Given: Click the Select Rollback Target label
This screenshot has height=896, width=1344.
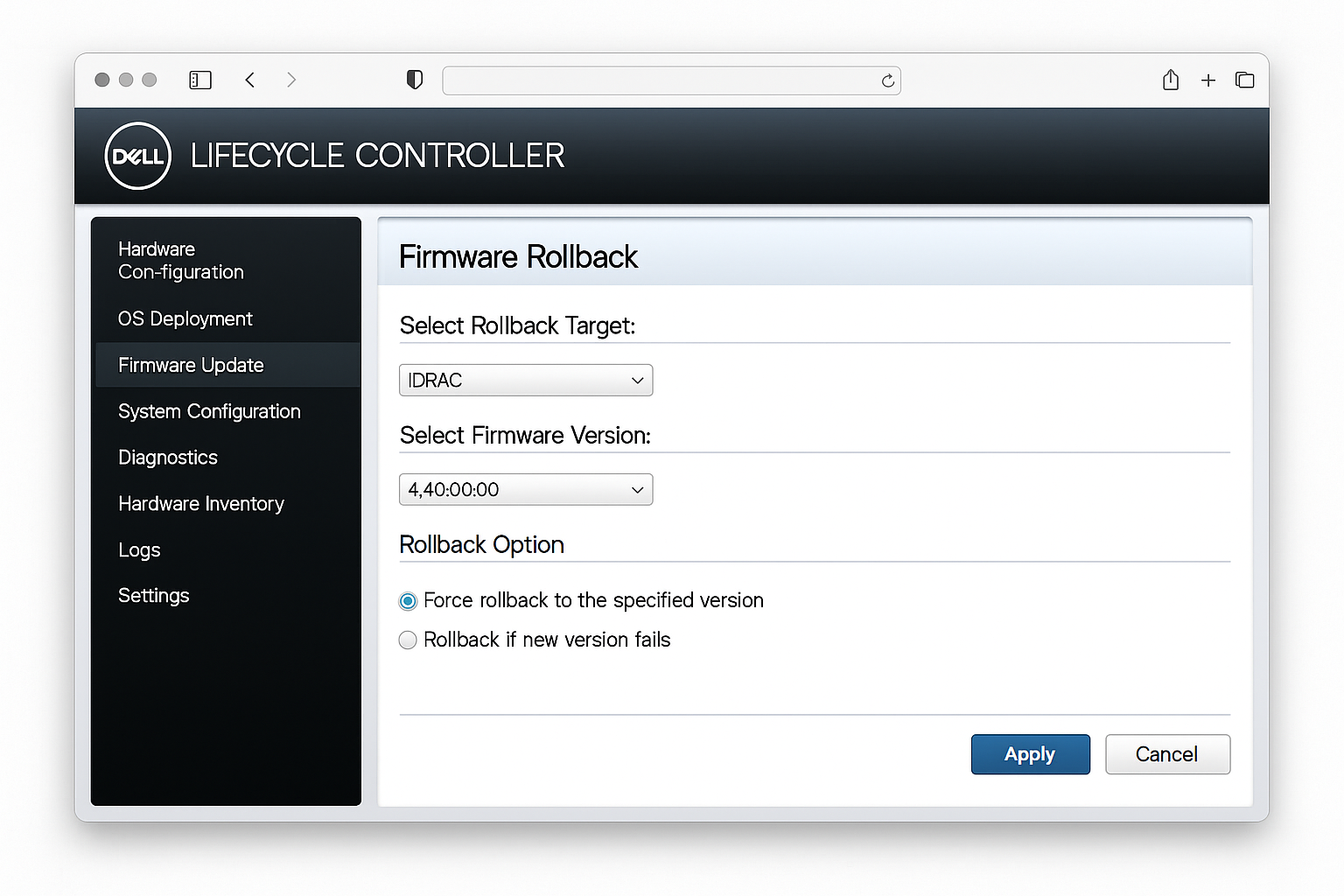Looking at the screenshot, I should tap(517, 325).
